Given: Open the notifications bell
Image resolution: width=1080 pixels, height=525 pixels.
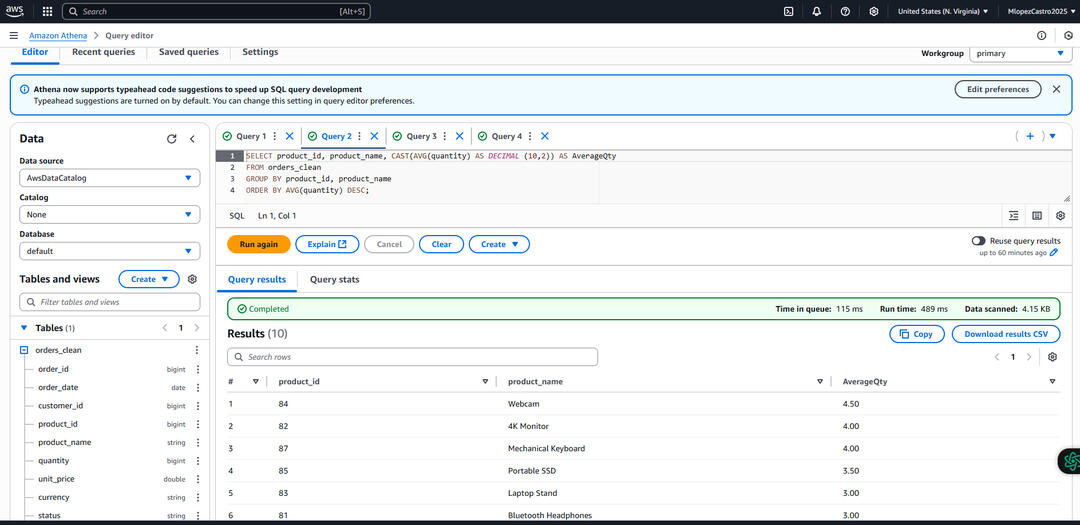Looking at the screenshot, I should (x=816, y=11).
